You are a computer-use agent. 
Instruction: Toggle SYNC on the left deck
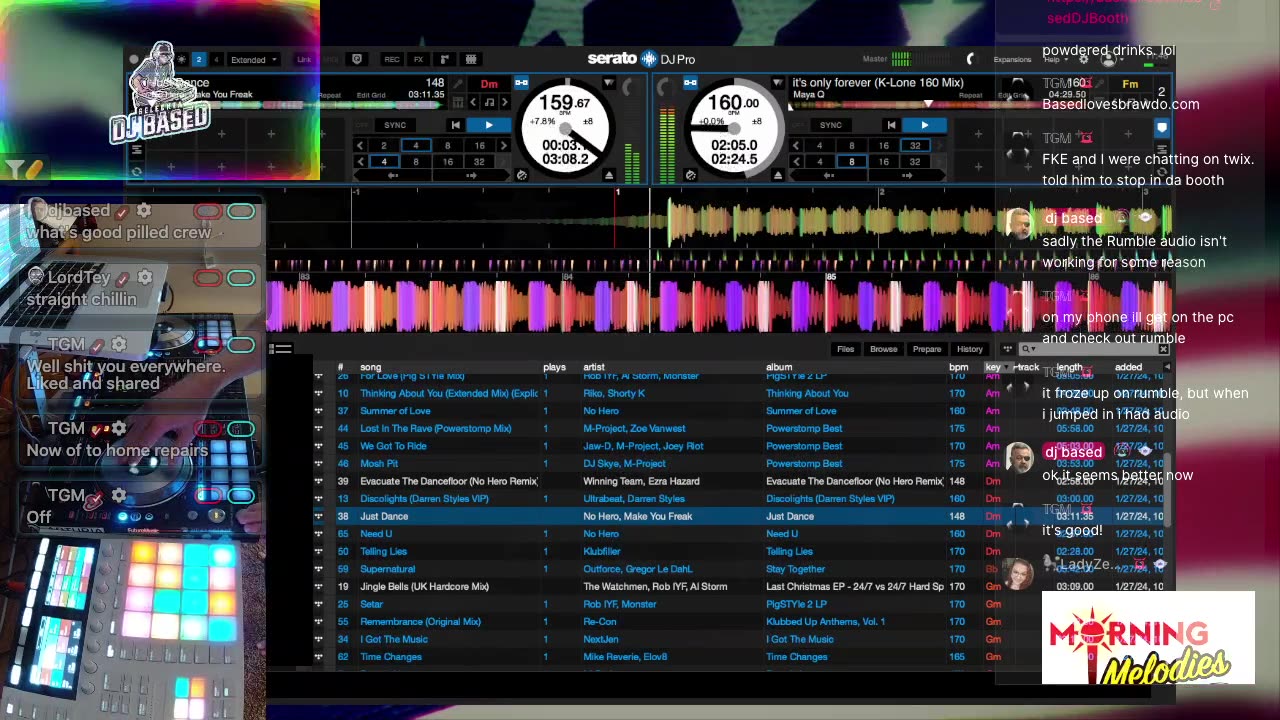[395, 125]
